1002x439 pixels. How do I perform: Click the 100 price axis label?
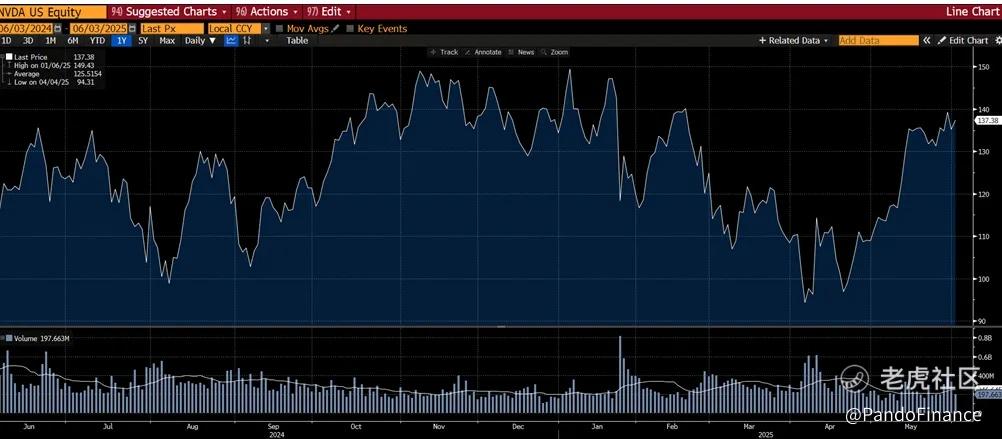(x=985, y=279)
